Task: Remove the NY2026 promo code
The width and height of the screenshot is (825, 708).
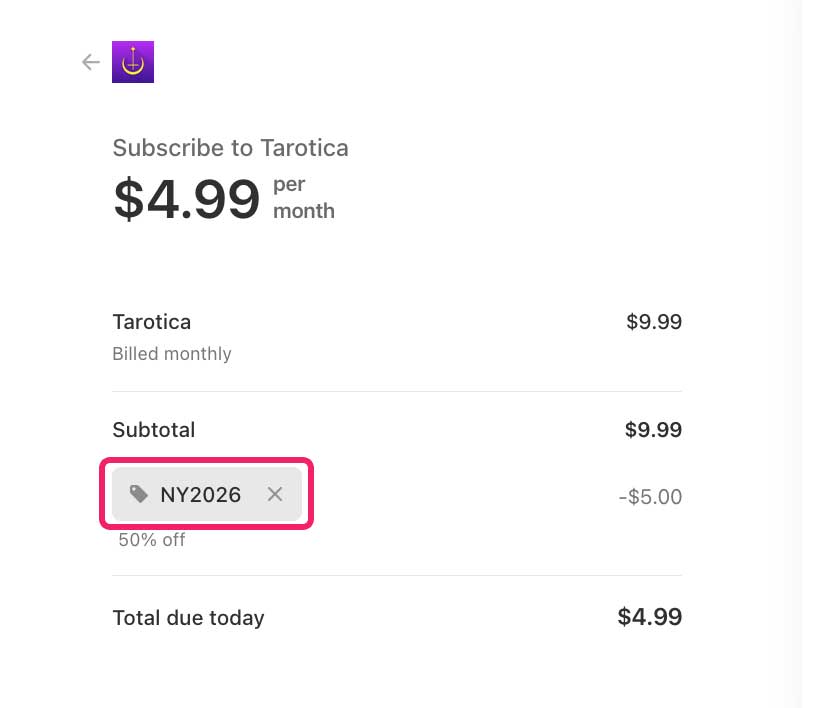Action: 275,494
